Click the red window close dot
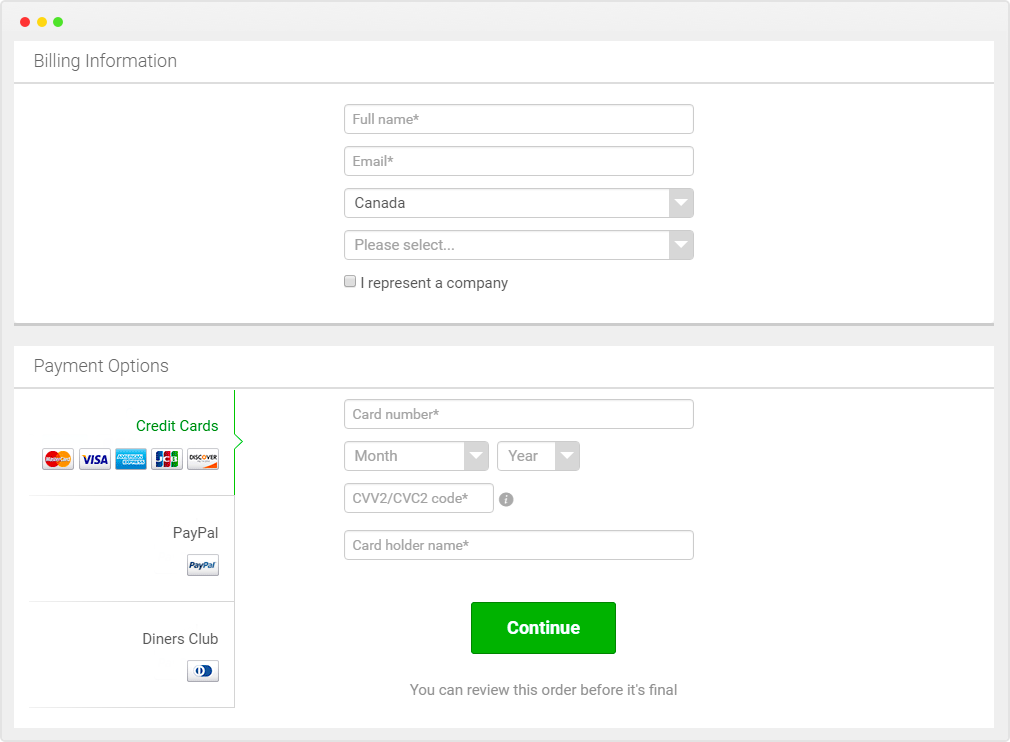 pyautogui.click(x=25, y=22)
